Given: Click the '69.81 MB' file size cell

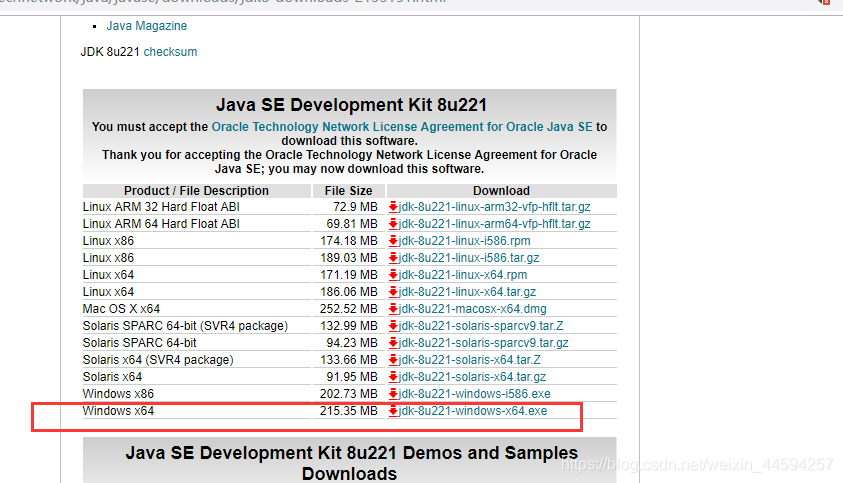Looking at the screenshot, I should point(348,224).
